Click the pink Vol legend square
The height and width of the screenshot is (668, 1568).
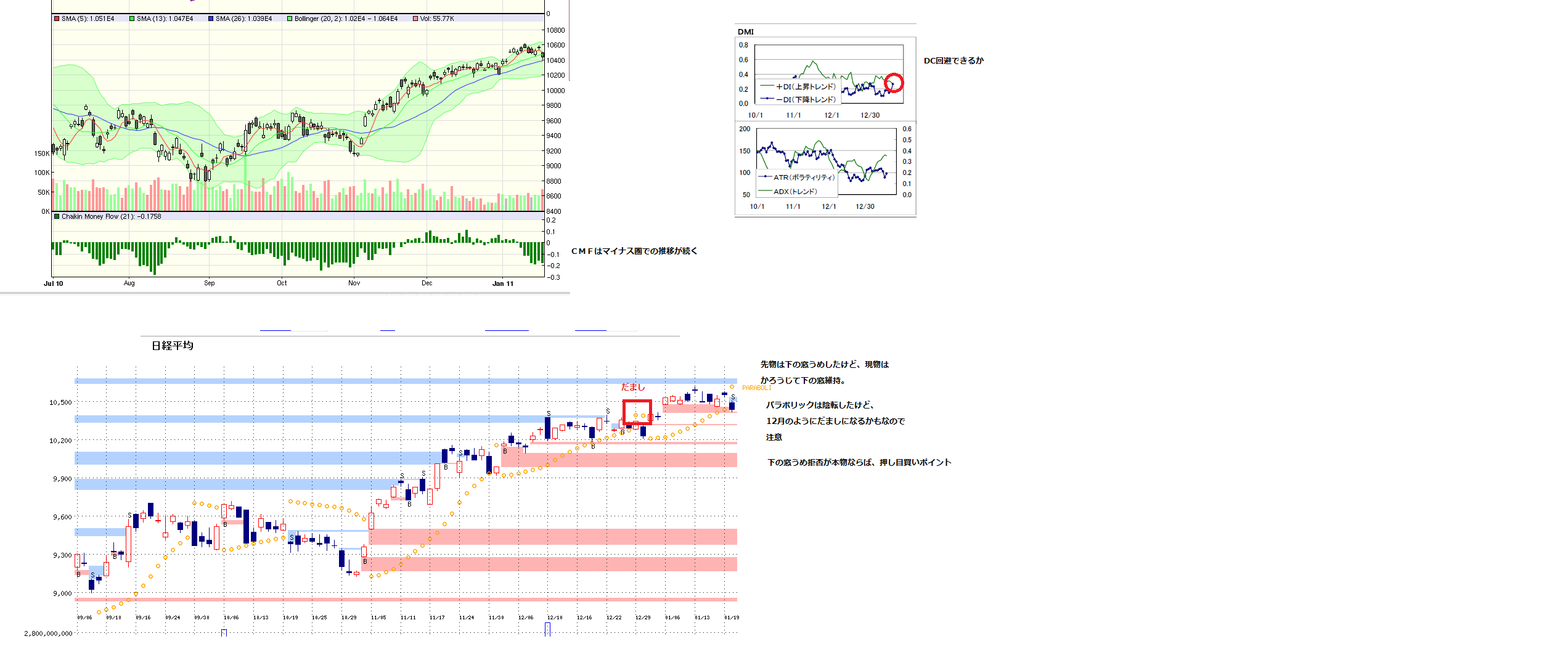[x=415, y=18]
